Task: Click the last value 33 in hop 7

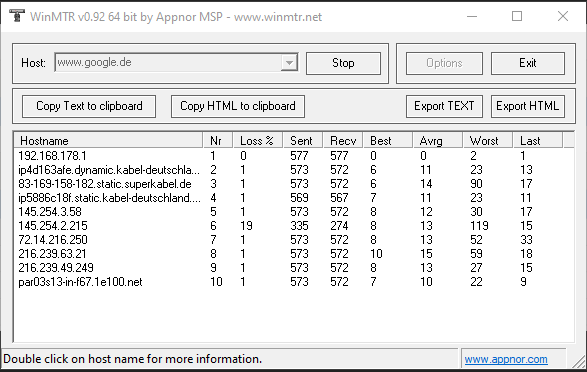Action: [526, 240]
